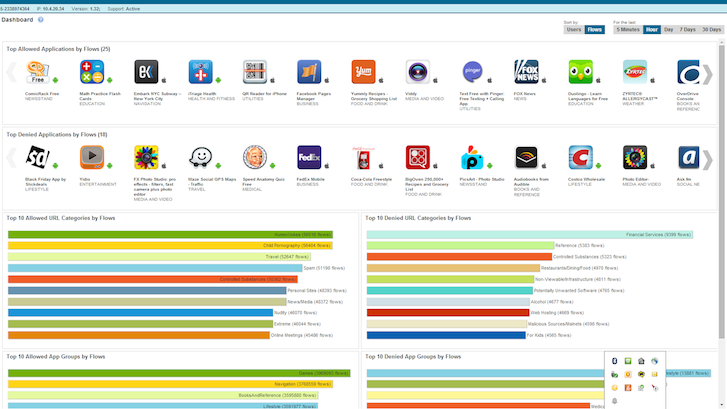Image resolution: width=727 pixels, height=409 pixels.
Task: Open the FX Photo Studio app icon
Action: (x=146, y=158)
